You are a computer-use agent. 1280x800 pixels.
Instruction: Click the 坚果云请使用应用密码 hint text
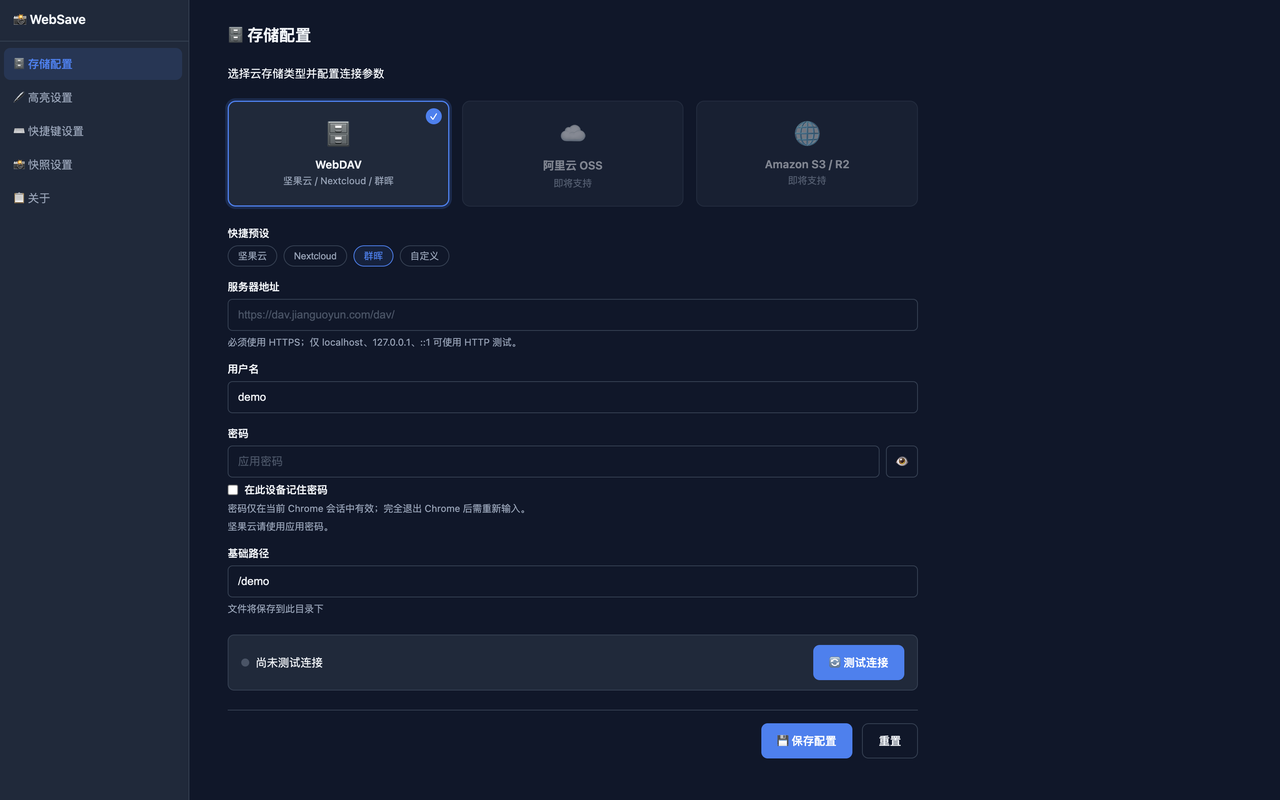click(x=278, y=526)
